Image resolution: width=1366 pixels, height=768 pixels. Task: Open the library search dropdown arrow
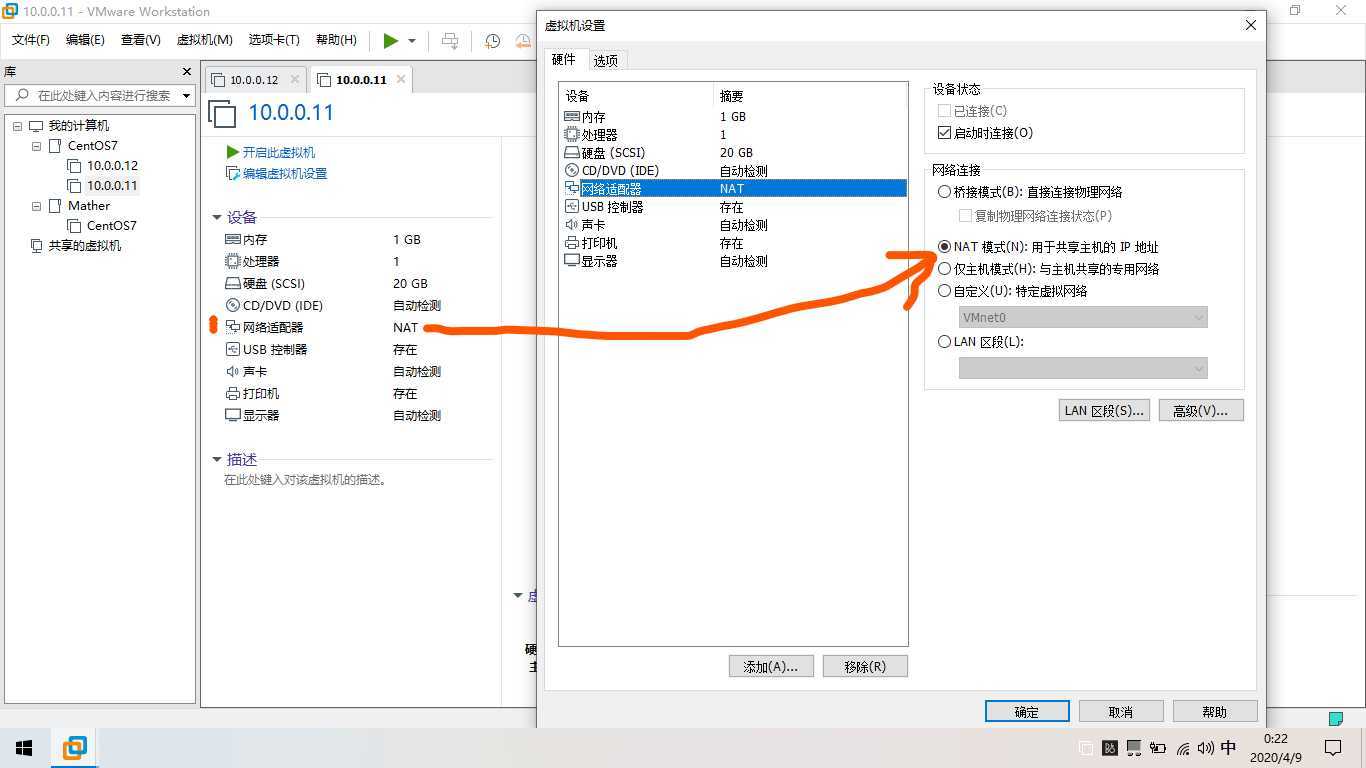[186, 96]
